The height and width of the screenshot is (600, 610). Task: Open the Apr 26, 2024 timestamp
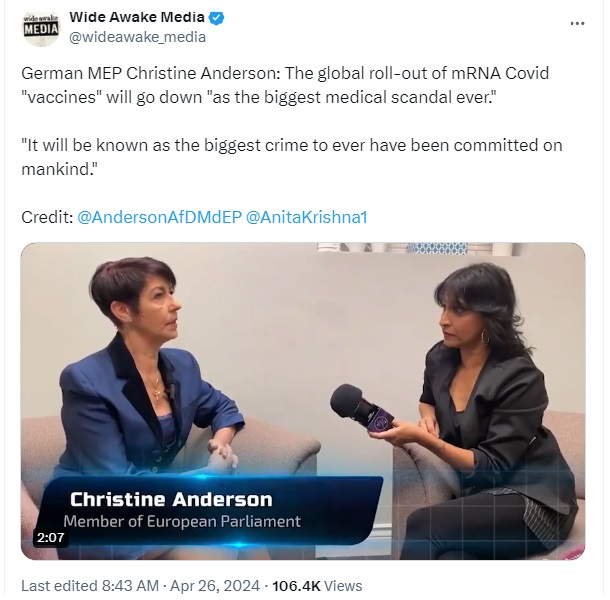coord(215,586)
